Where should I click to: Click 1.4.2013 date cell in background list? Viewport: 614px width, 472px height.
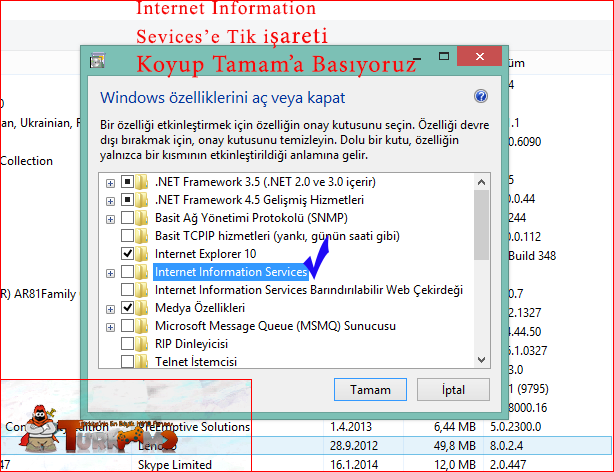click(351, 427)
